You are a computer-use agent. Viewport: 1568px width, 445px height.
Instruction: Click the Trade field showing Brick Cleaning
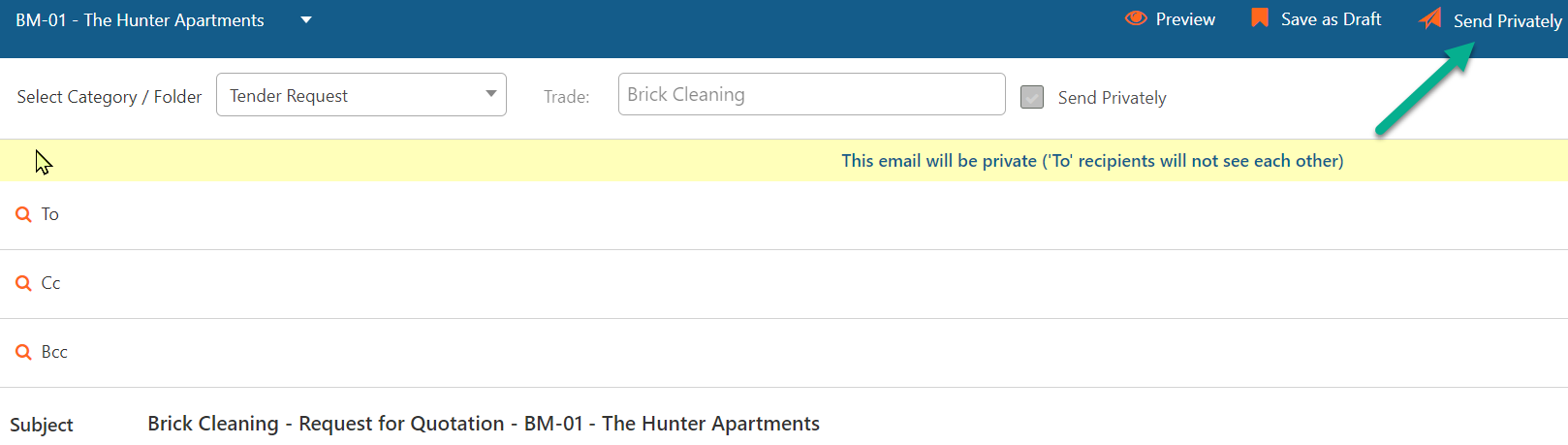click(x=811, y=94)
